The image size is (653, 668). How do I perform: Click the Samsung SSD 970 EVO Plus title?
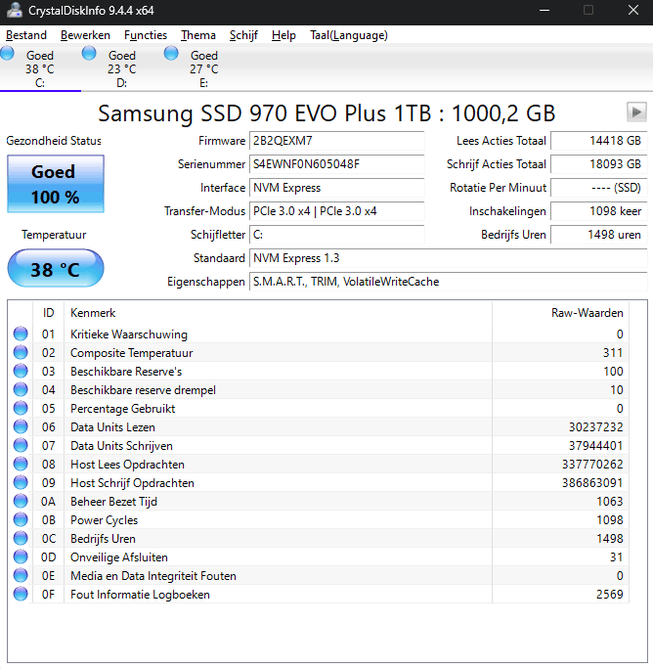(326, 113)
